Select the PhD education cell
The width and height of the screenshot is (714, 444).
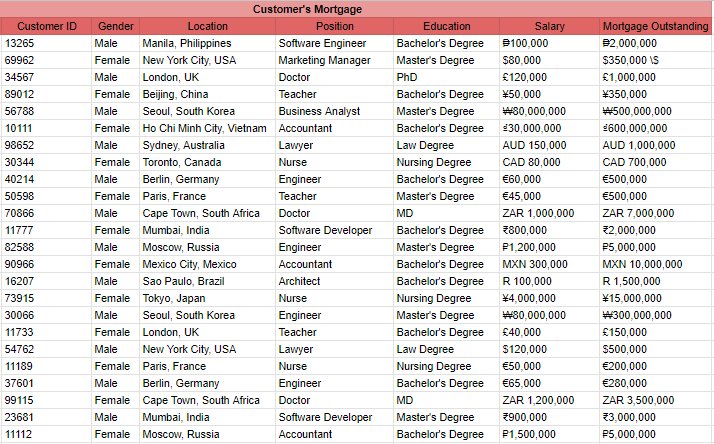point(407,77)
